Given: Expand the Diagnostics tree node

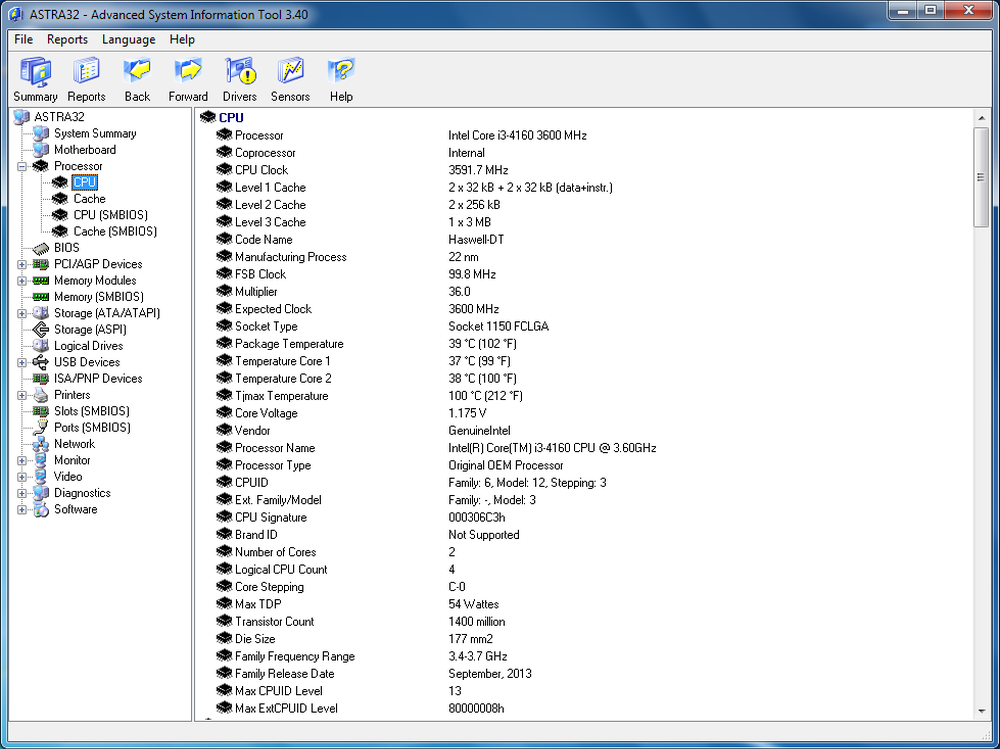Looking at the screenshot, I should [22, 493].
